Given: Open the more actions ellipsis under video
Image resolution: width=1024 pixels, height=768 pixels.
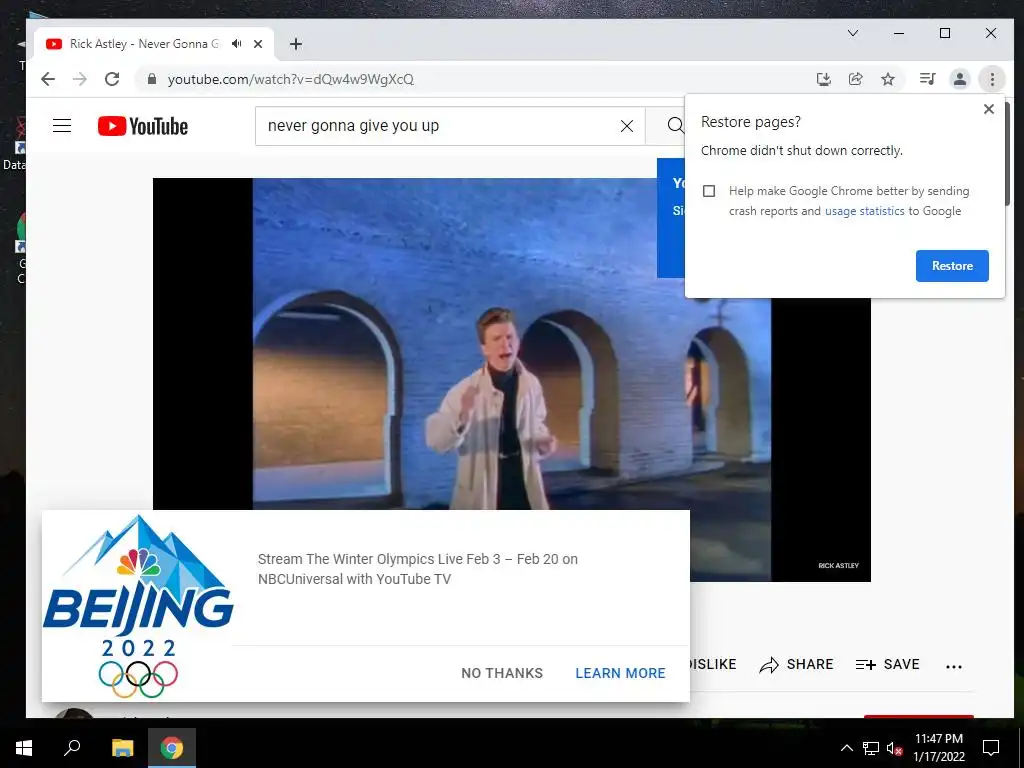Looking at the screenshot, I should click(953, 666).
